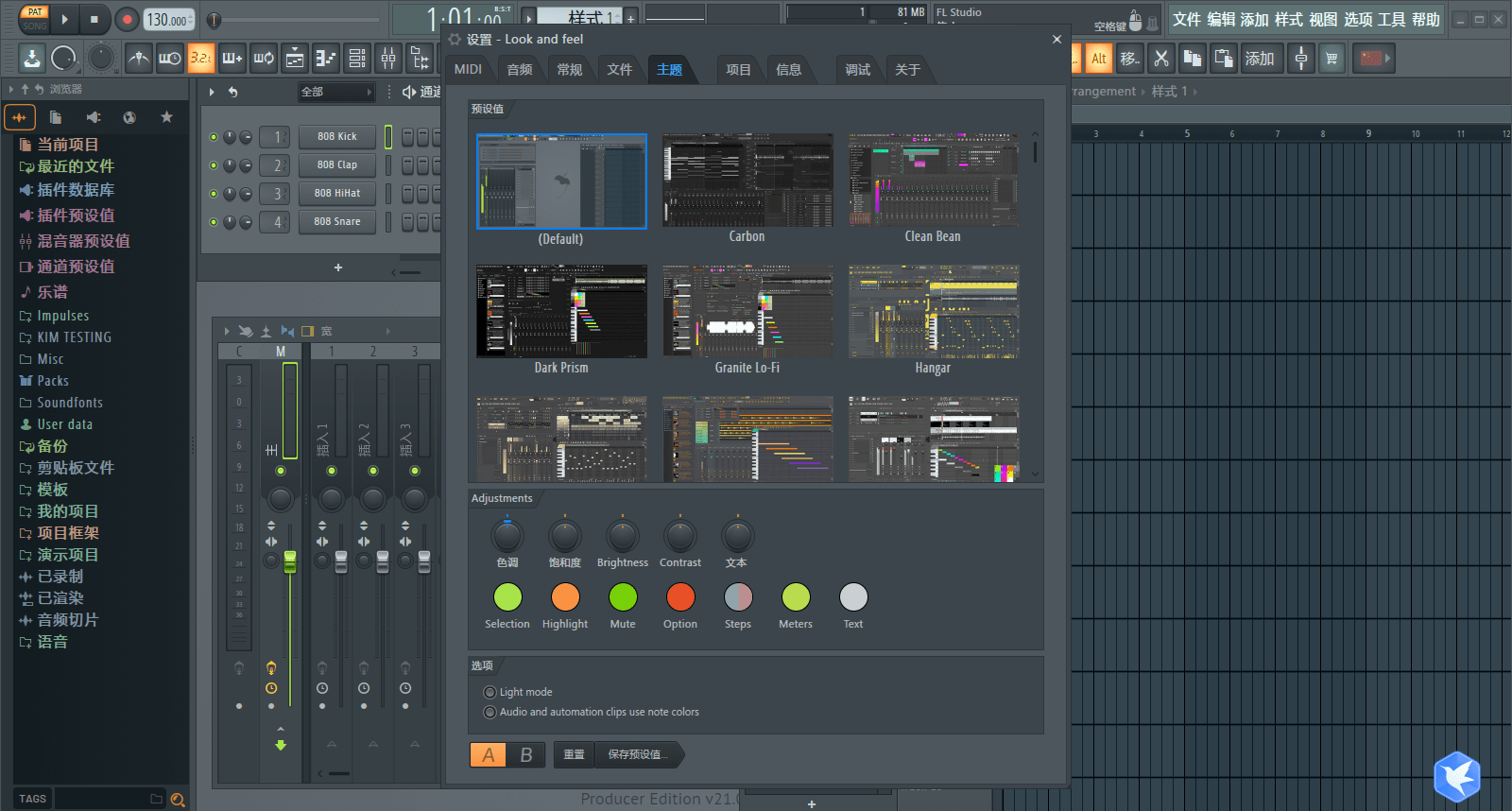Toggle master track mute LED in mixer
This screenshot has height=811, width=1512.
[x=281, y=471]
